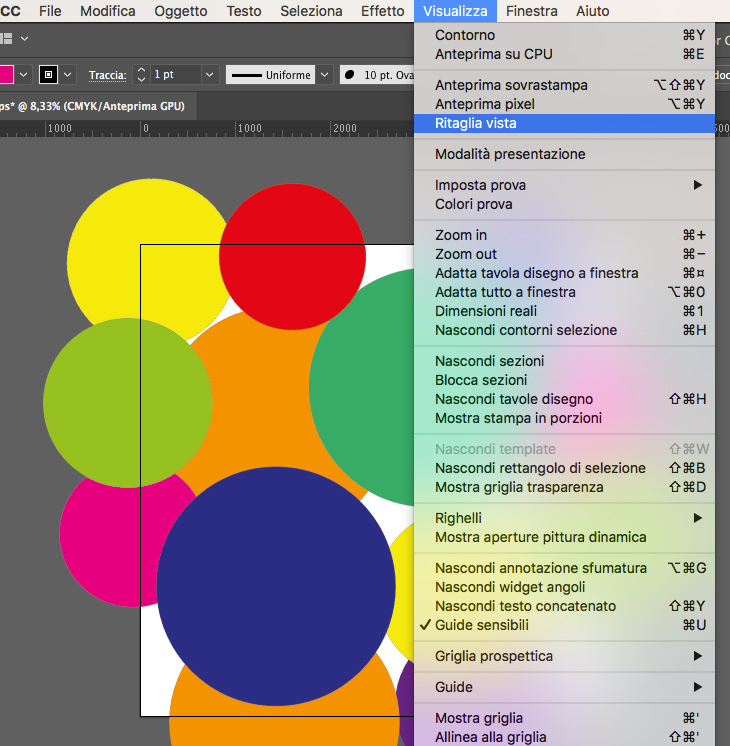Uncheck Guide sensibili
Screen dimensions: 730x746
564,625
